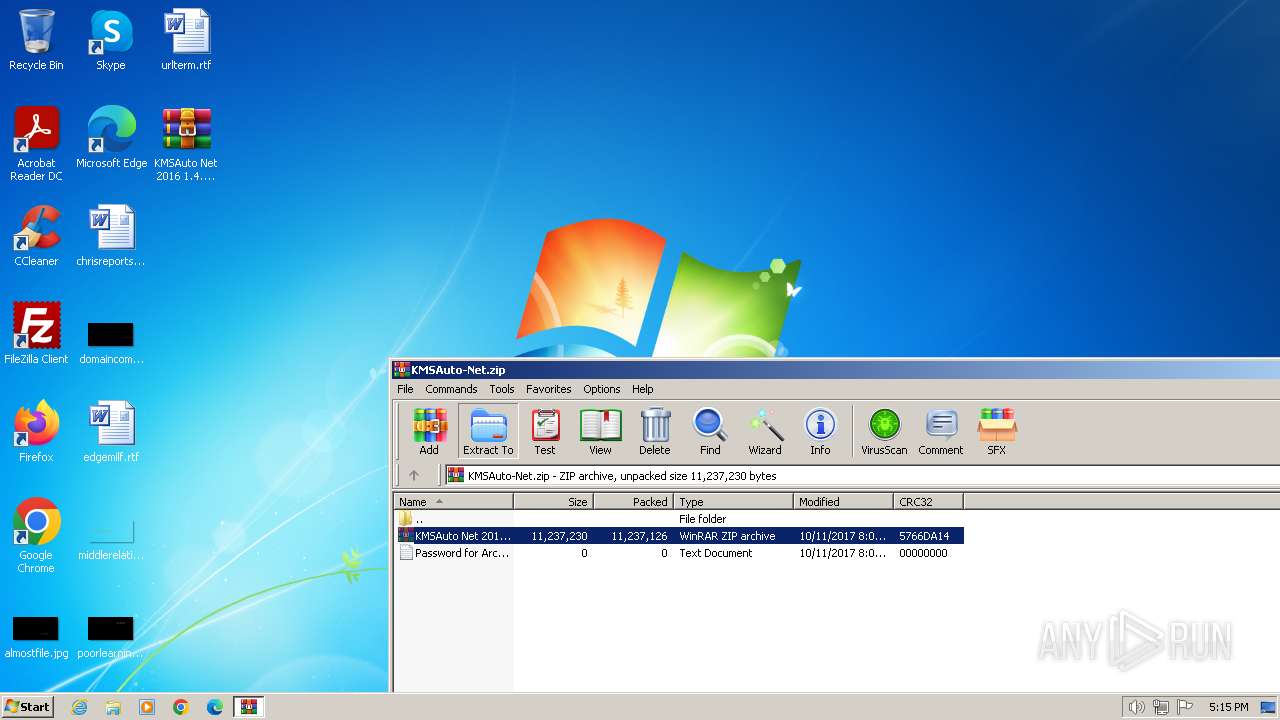Select Google Chrome desktop icon
Viewport: 1280px width, 720px height.
[x=36, y=536]
